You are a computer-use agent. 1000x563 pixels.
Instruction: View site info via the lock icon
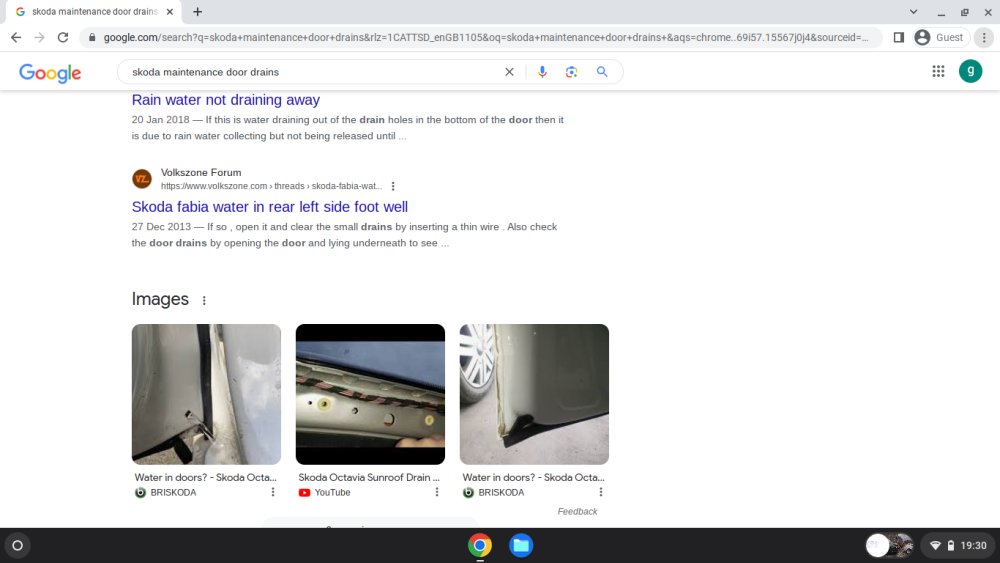coord(92,38)
